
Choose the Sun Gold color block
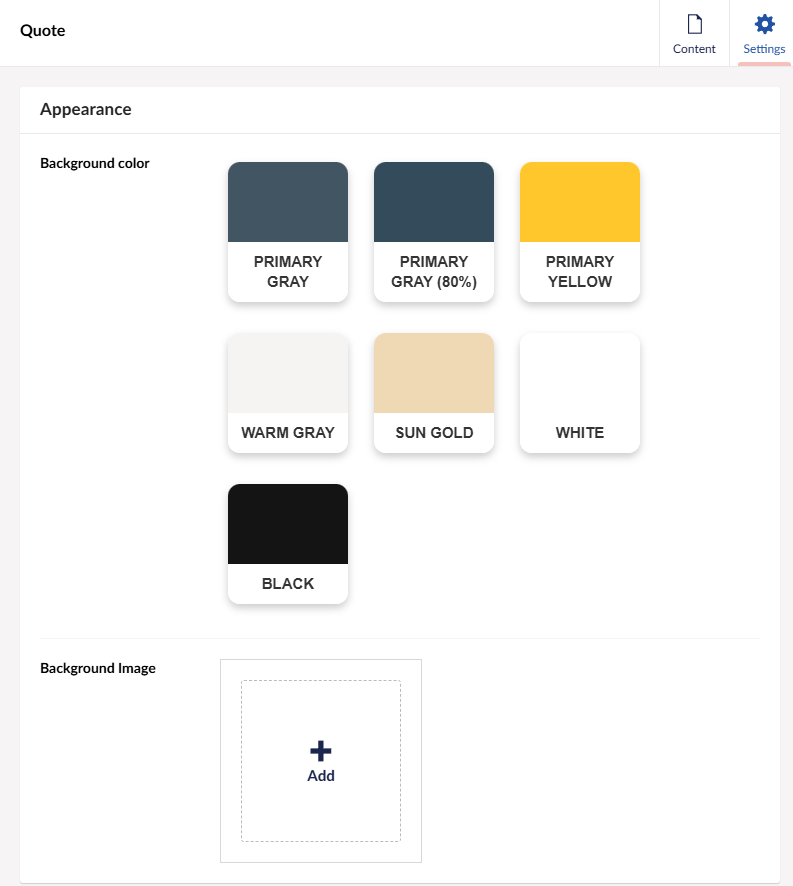click(434, 374)
